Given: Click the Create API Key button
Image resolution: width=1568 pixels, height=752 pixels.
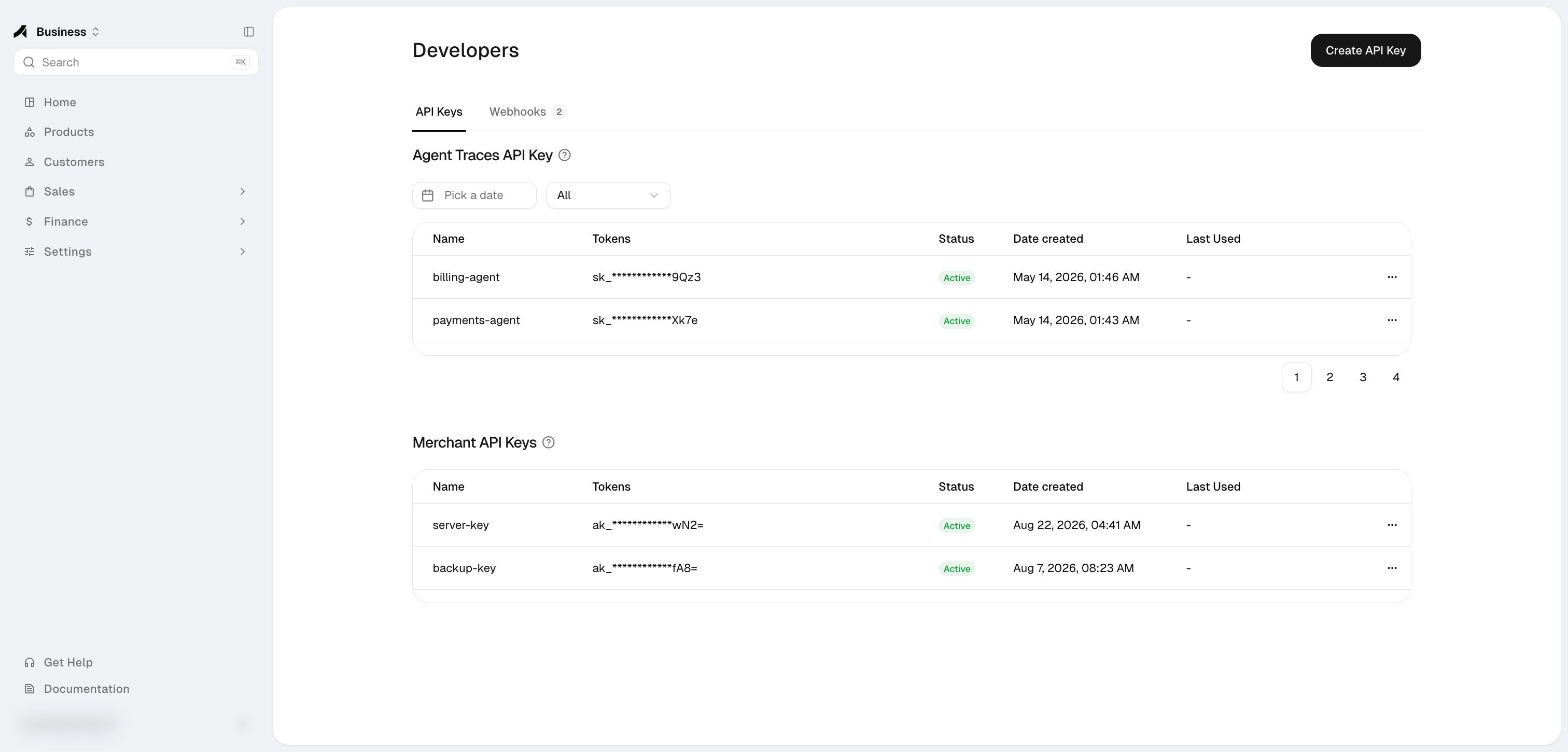Looking at the screenshot, I should click(x=1365, y=50).
